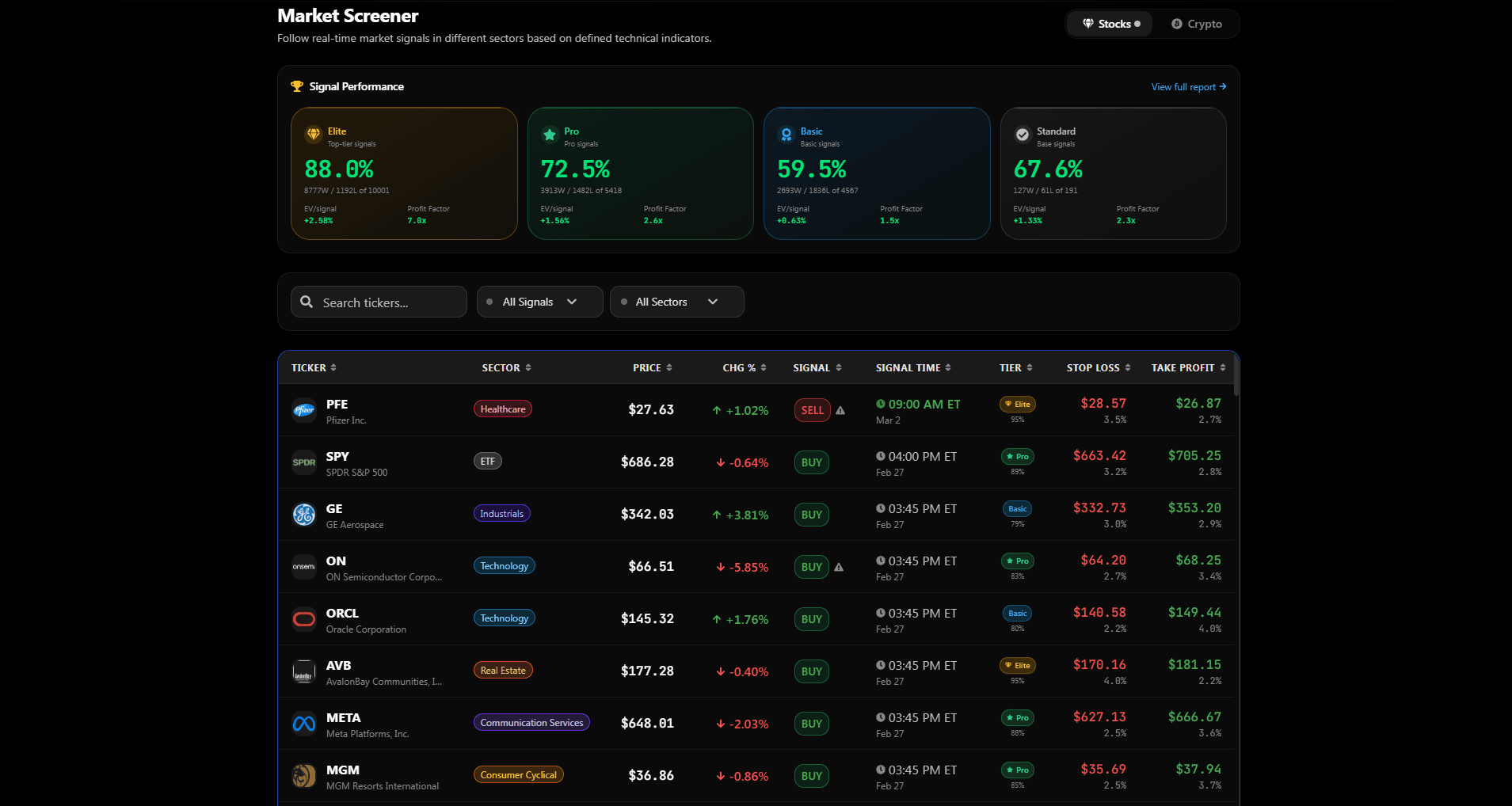1512x806 pixels.
Task: Select the SPDR logo next to SPY
Action: (304, 462)
